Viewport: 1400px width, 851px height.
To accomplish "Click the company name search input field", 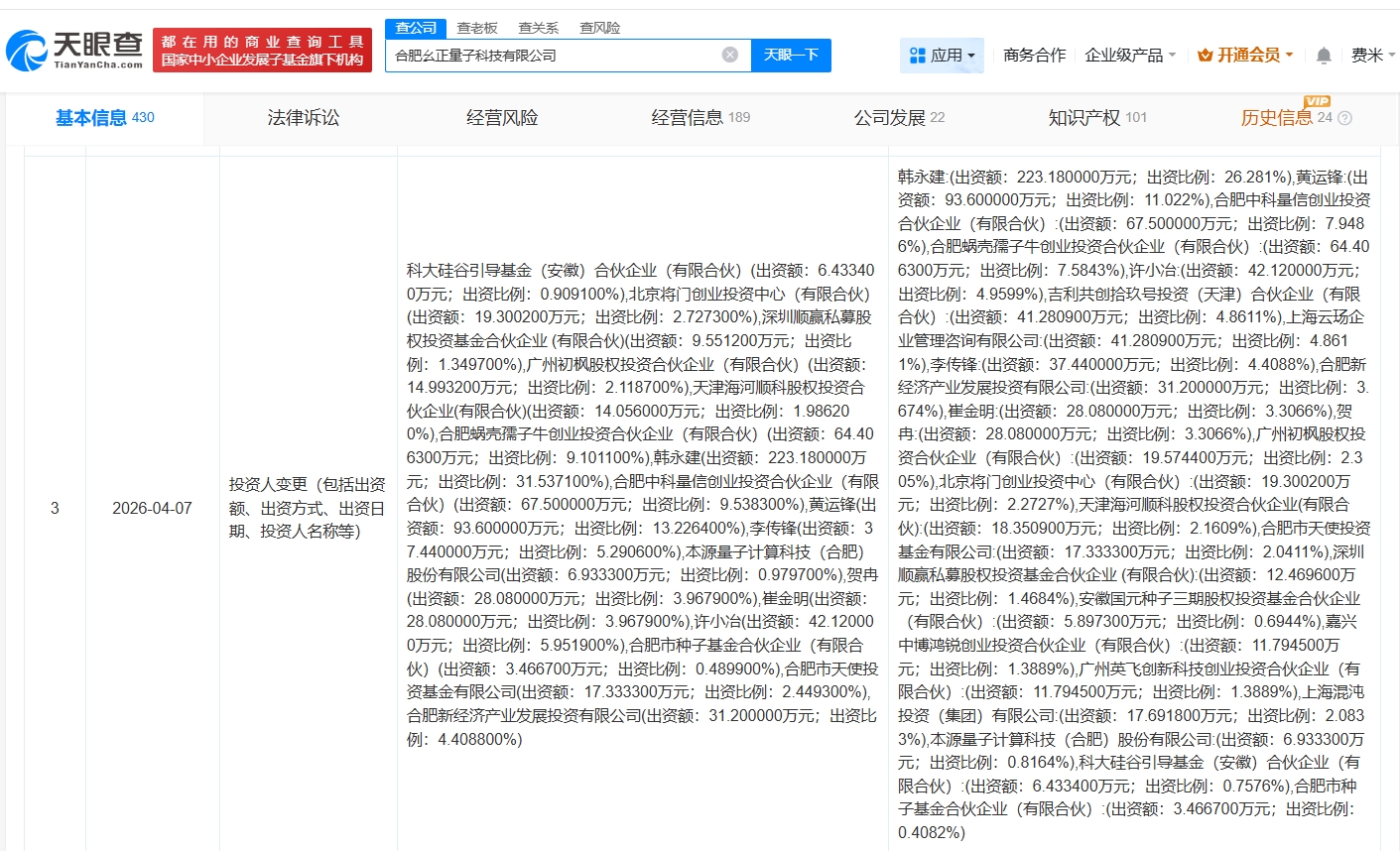I will tap(551, 56).
